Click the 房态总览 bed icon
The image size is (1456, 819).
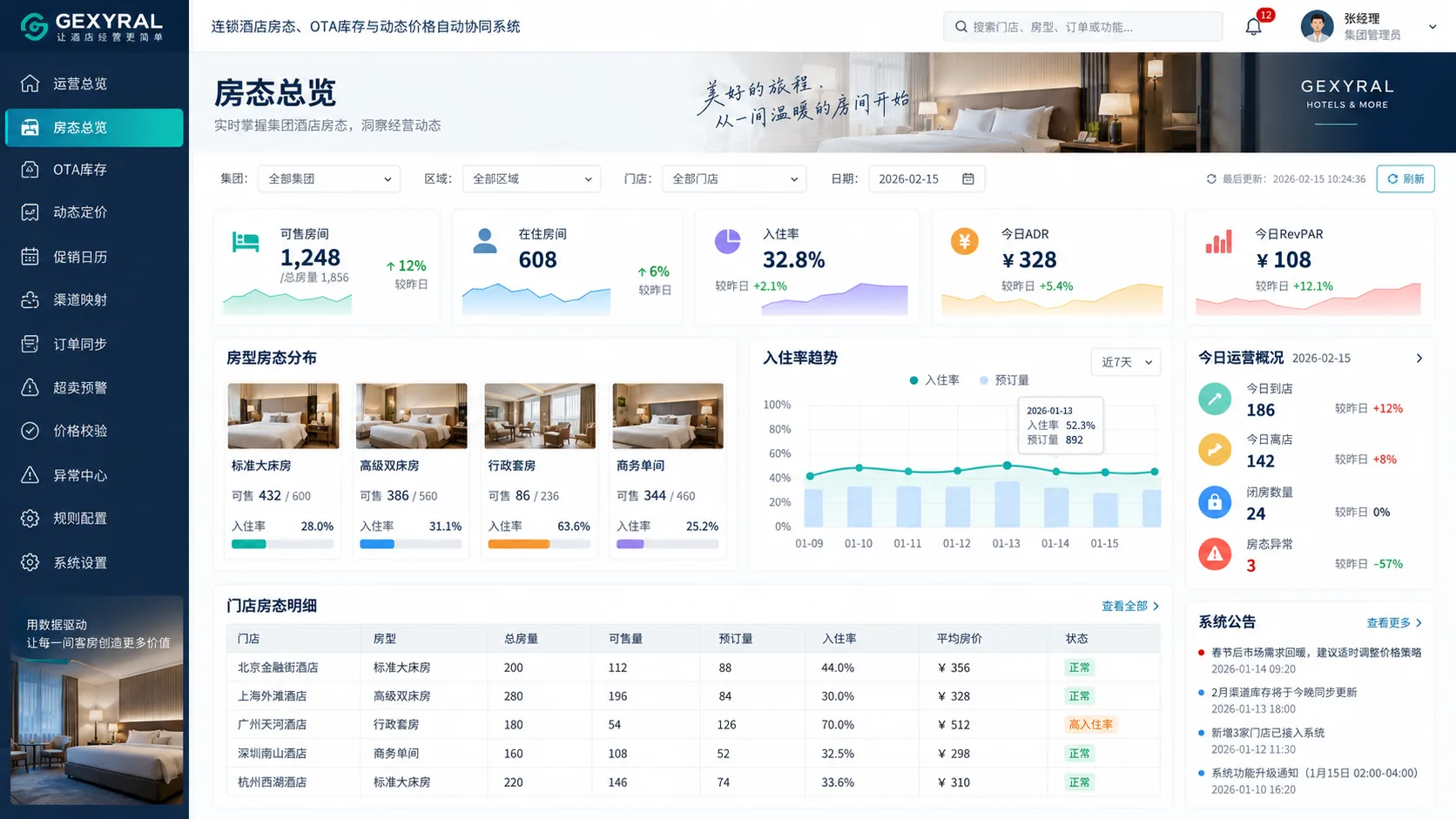[30, 127]
